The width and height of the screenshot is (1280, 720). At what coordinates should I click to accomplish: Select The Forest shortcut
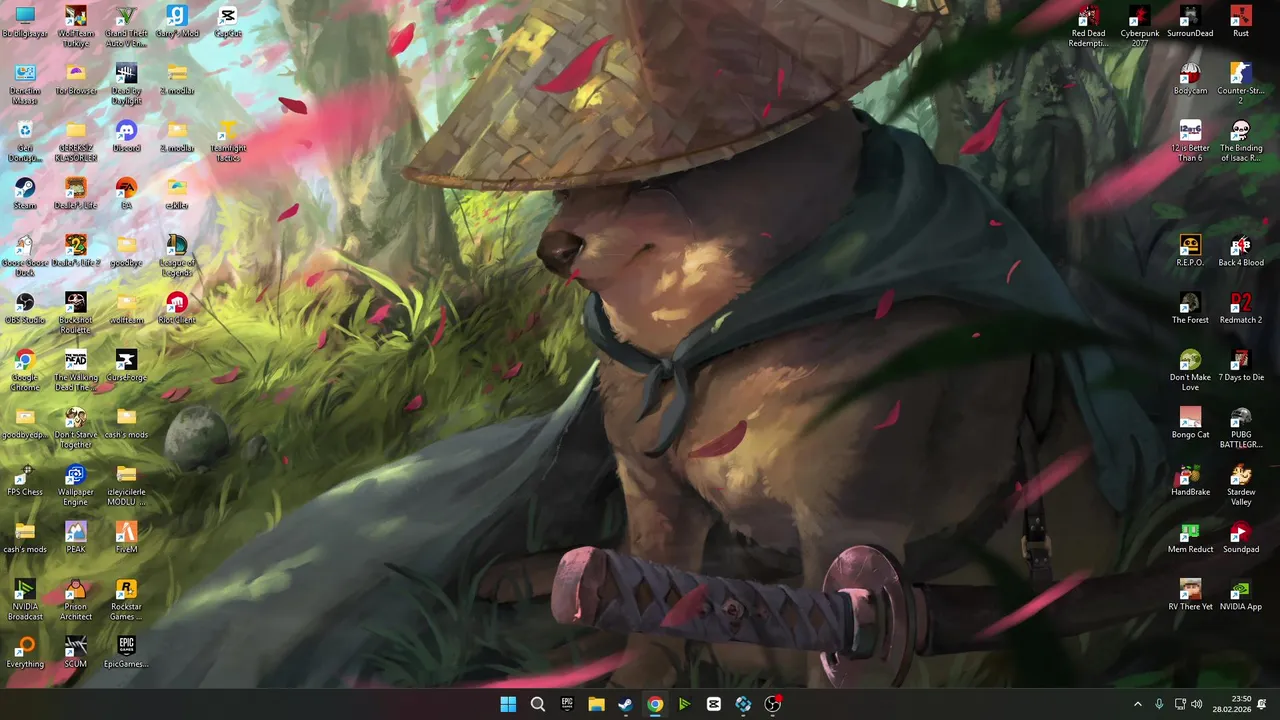click(1190, 309)
